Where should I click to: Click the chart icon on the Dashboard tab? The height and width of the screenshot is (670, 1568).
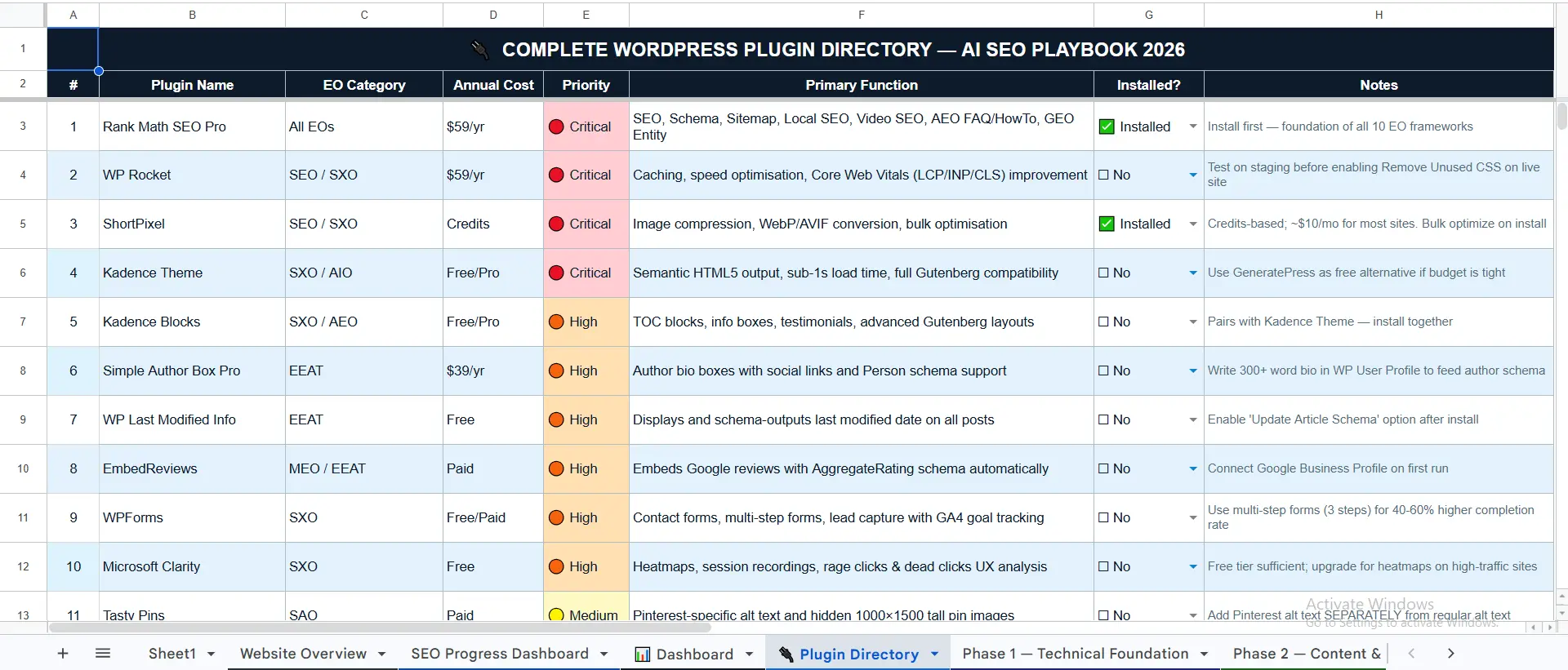click(643, 654)
